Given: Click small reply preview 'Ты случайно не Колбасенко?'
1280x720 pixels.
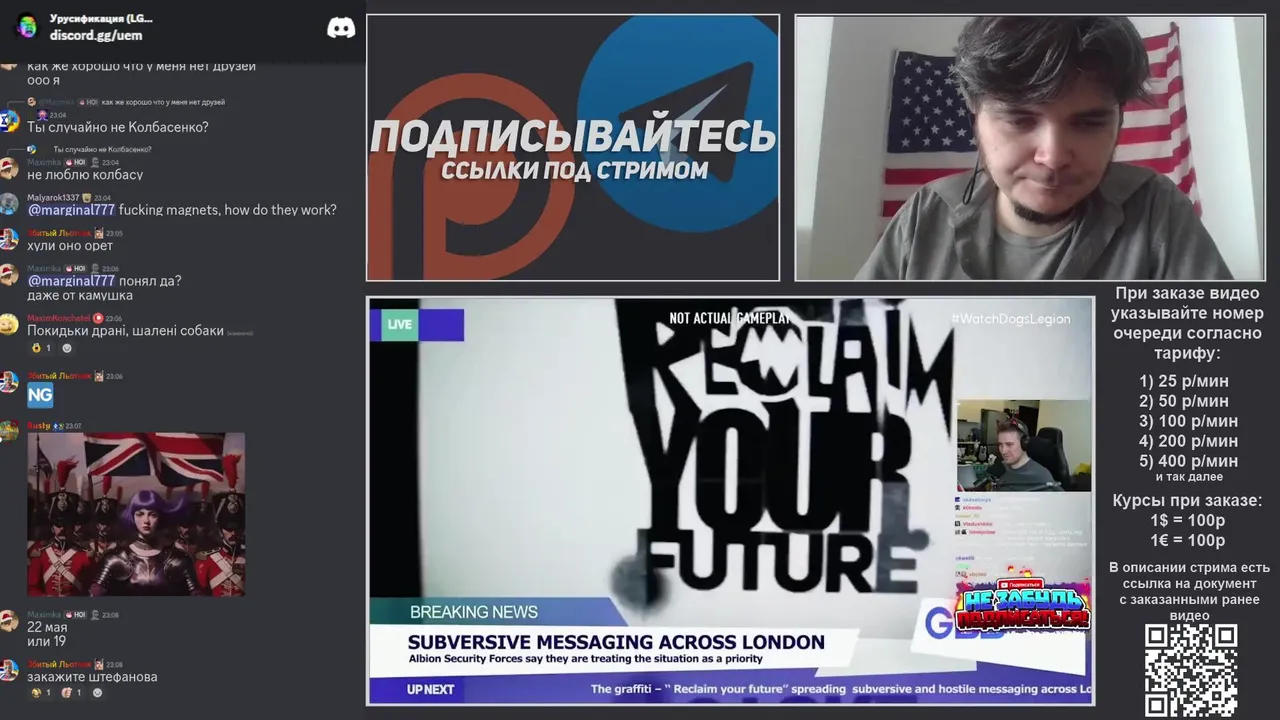Looking at the screenshot, I should click(x=103, y=149).
